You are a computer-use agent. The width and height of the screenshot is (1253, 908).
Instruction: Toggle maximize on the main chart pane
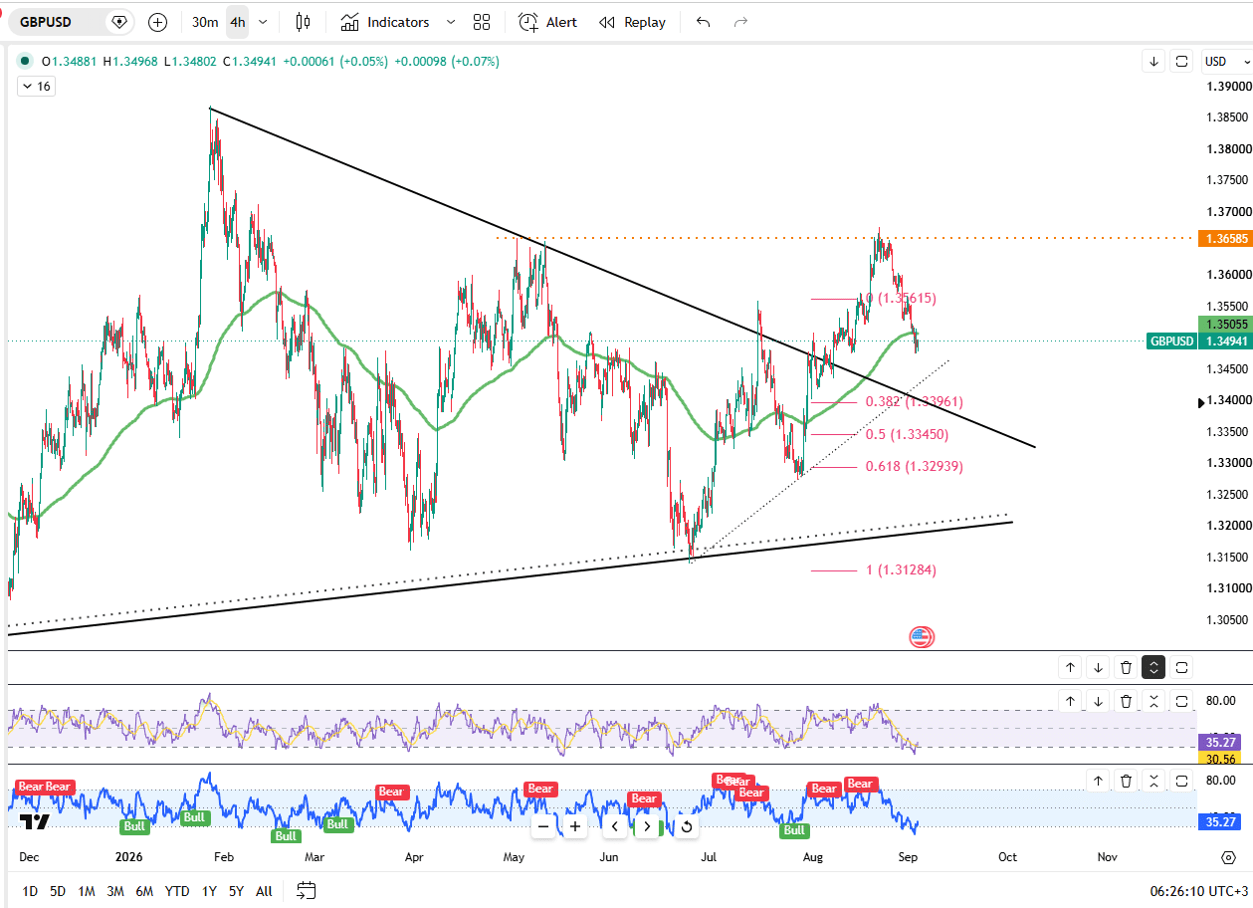click(x=1182, y=61)
